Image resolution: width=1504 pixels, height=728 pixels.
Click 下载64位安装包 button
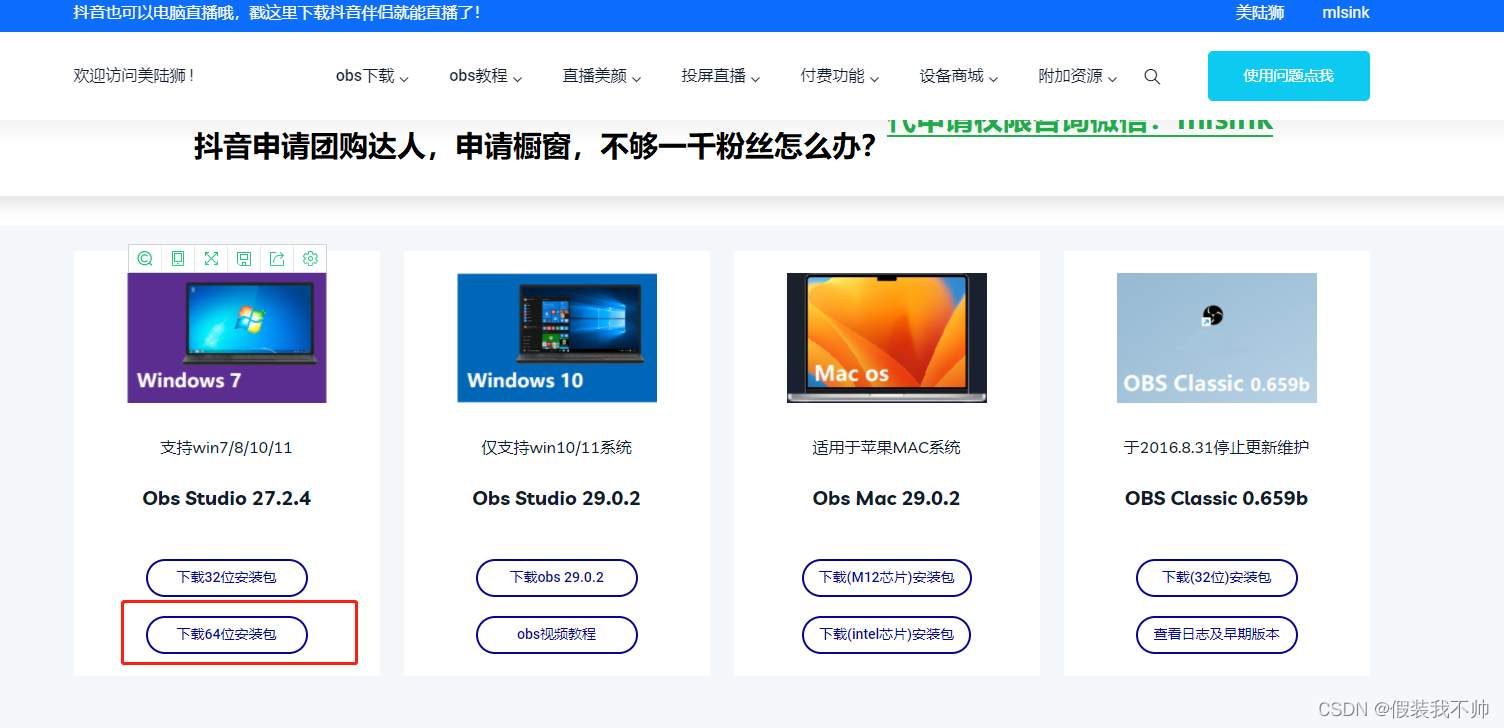click(x=227, y=634)
